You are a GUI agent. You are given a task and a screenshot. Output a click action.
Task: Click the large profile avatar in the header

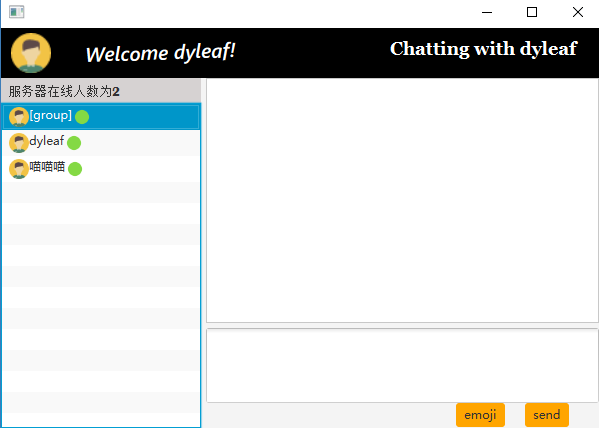[31, 53]
